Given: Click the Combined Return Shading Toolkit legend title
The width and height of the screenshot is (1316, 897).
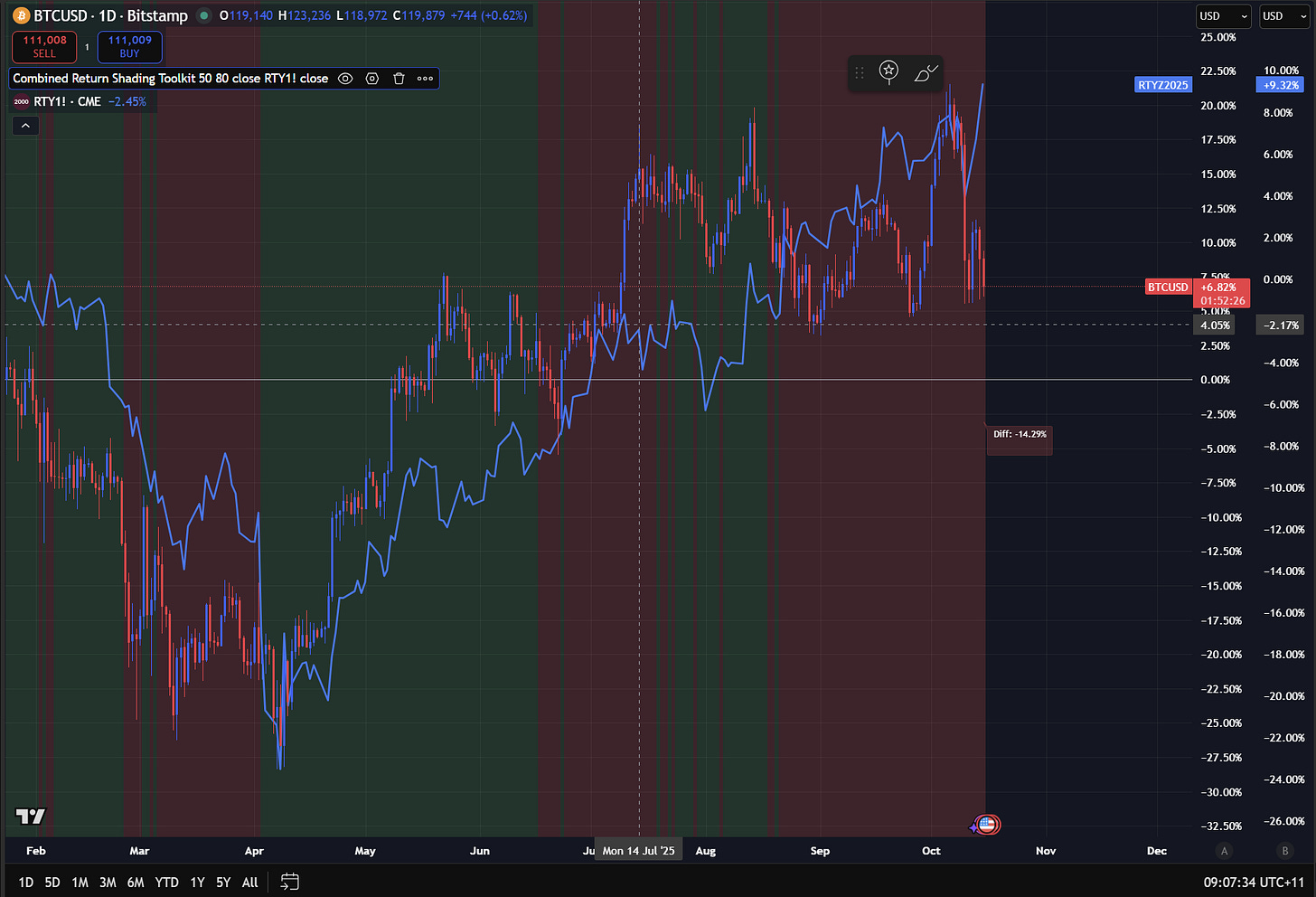Looking at the screenshot, I should click(171, 79).
